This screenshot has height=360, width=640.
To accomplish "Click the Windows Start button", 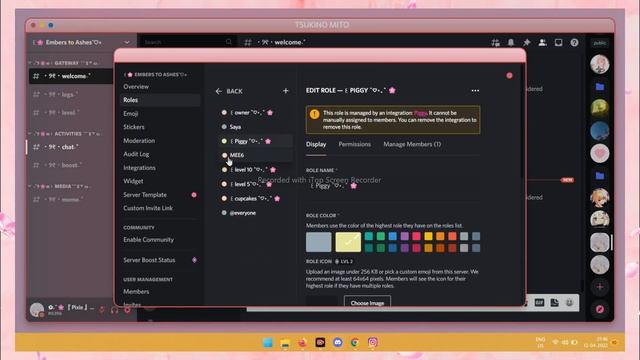I will [x=268, y=342].
